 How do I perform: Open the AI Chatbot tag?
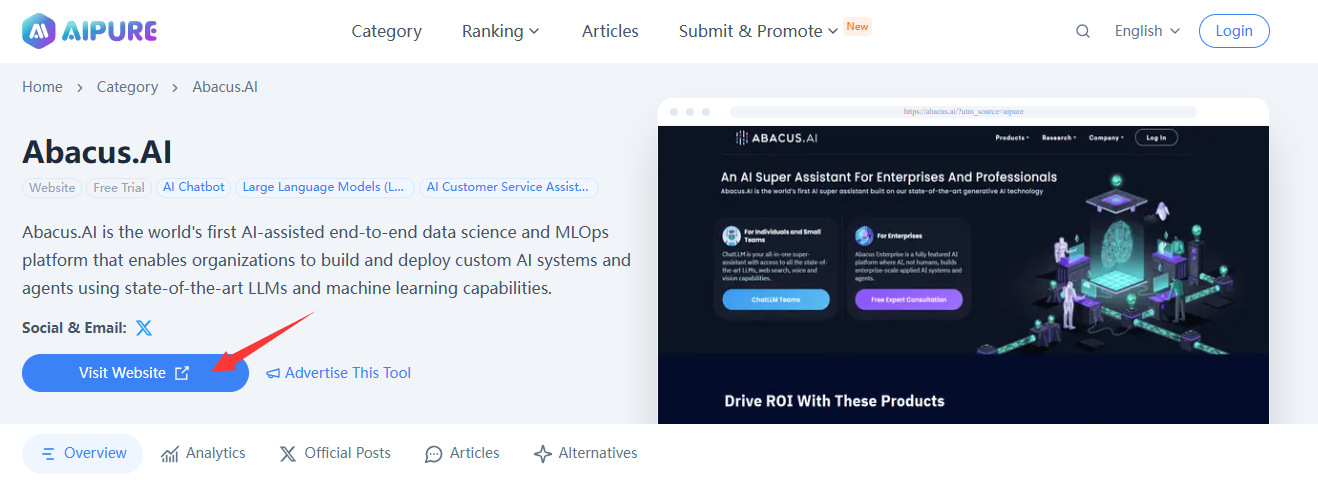[194, 187]
